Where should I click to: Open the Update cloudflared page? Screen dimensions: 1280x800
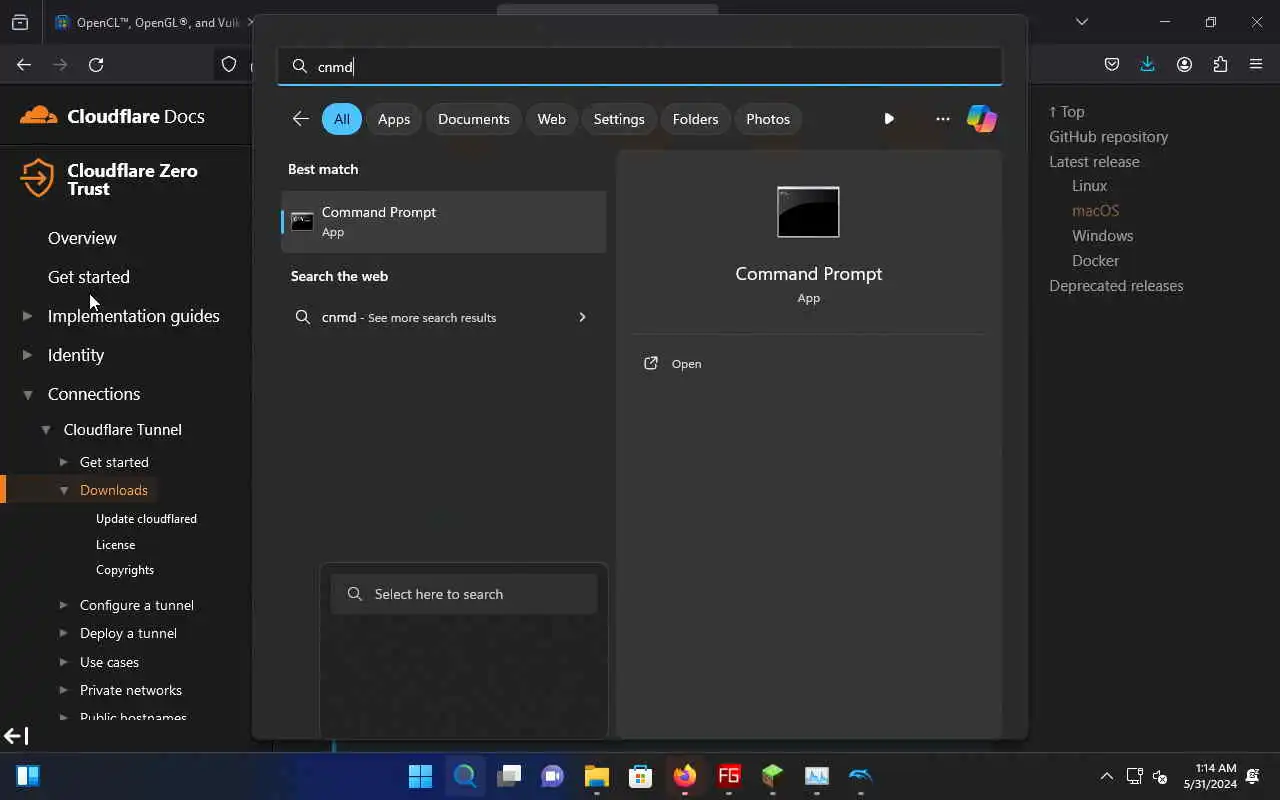[x=146, y=519]
